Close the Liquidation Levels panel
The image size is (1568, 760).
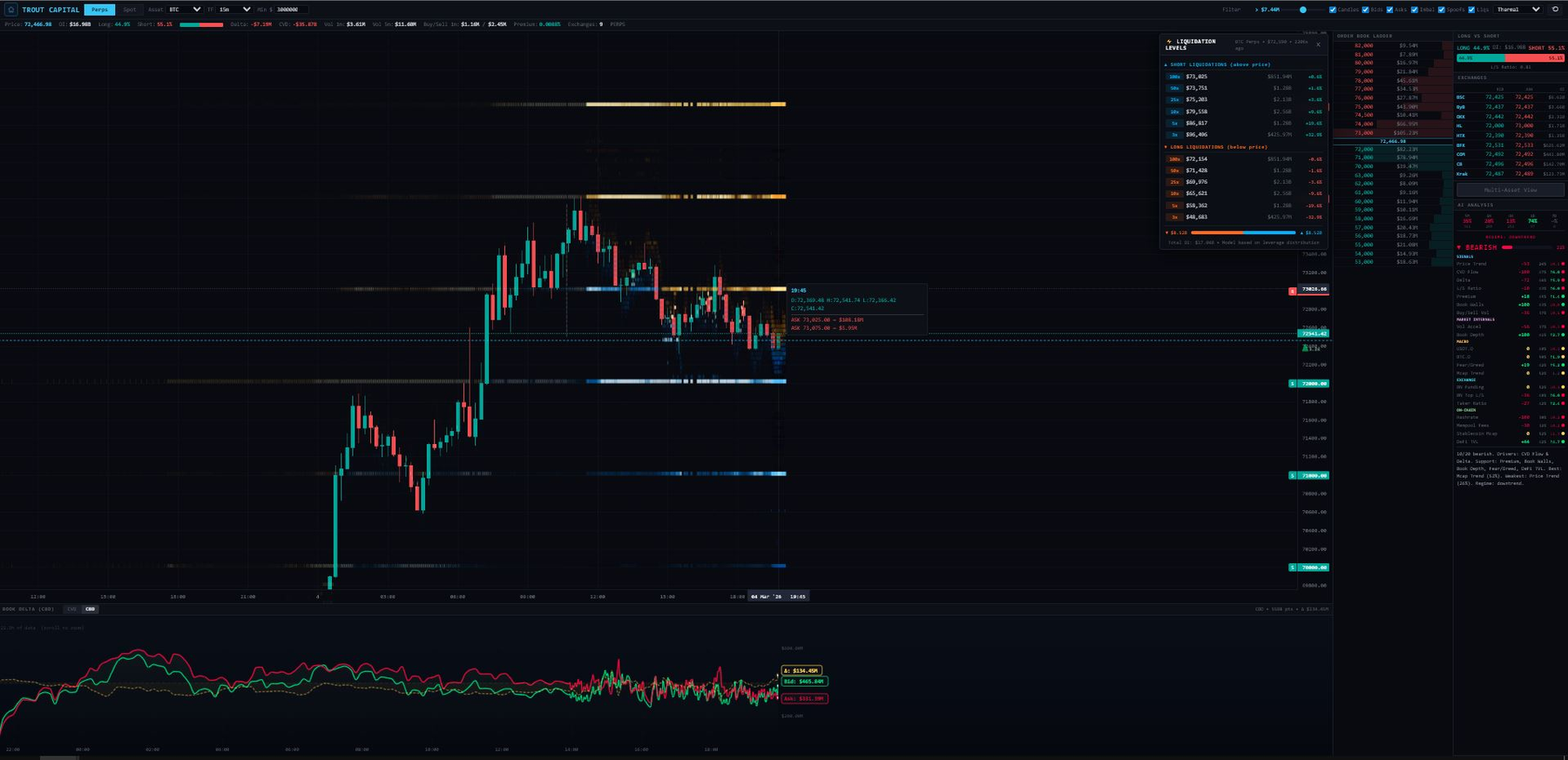[1318, 44]
